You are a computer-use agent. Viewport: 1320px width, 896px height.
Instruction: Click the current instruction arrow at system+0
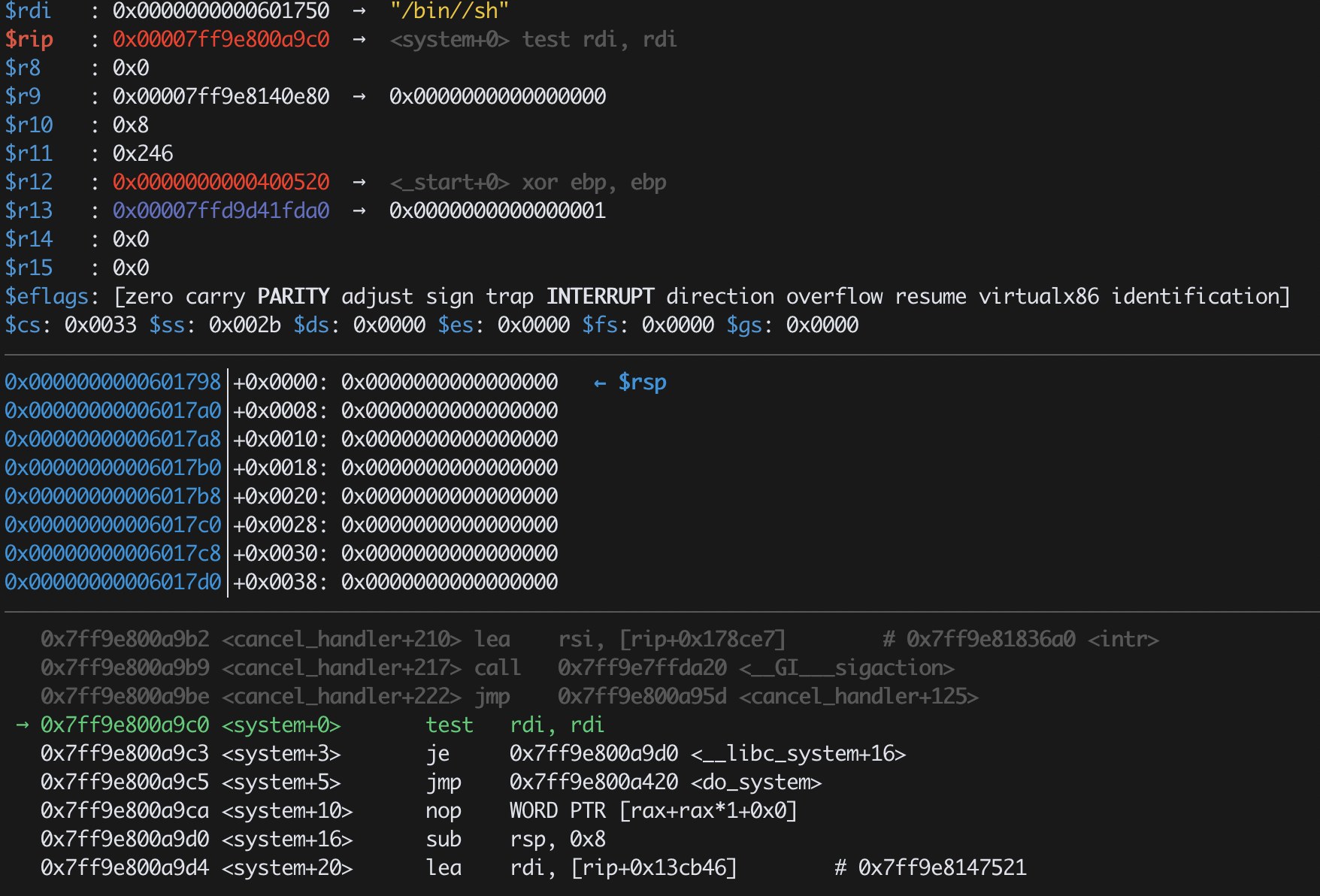coord(23,725)
